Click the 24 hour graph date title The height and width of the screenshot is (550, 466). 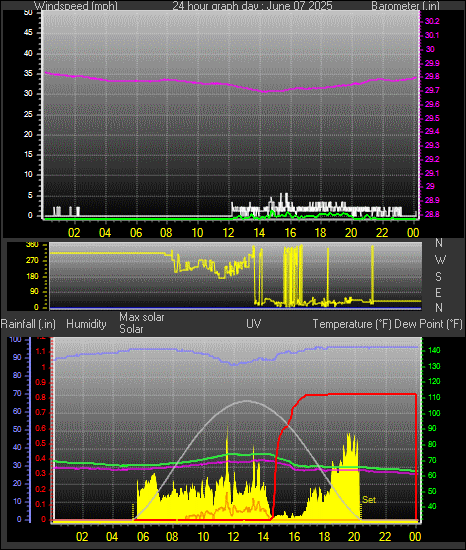[x=252, y=6]
